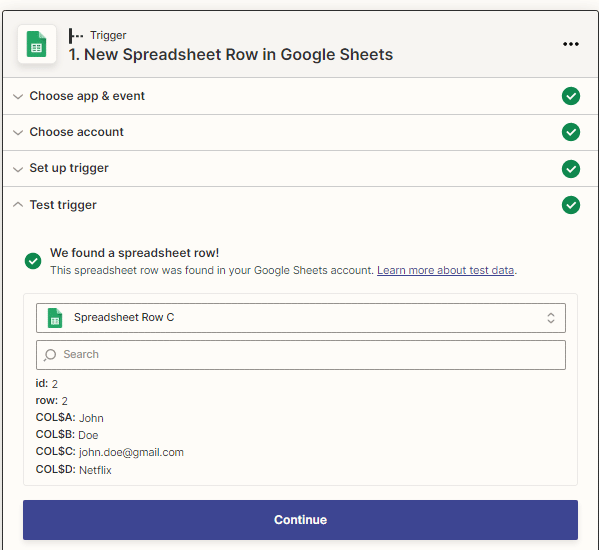Open Learn more about test data link
Viewport: 599px width, 550px height.
[x=445, y=270]
